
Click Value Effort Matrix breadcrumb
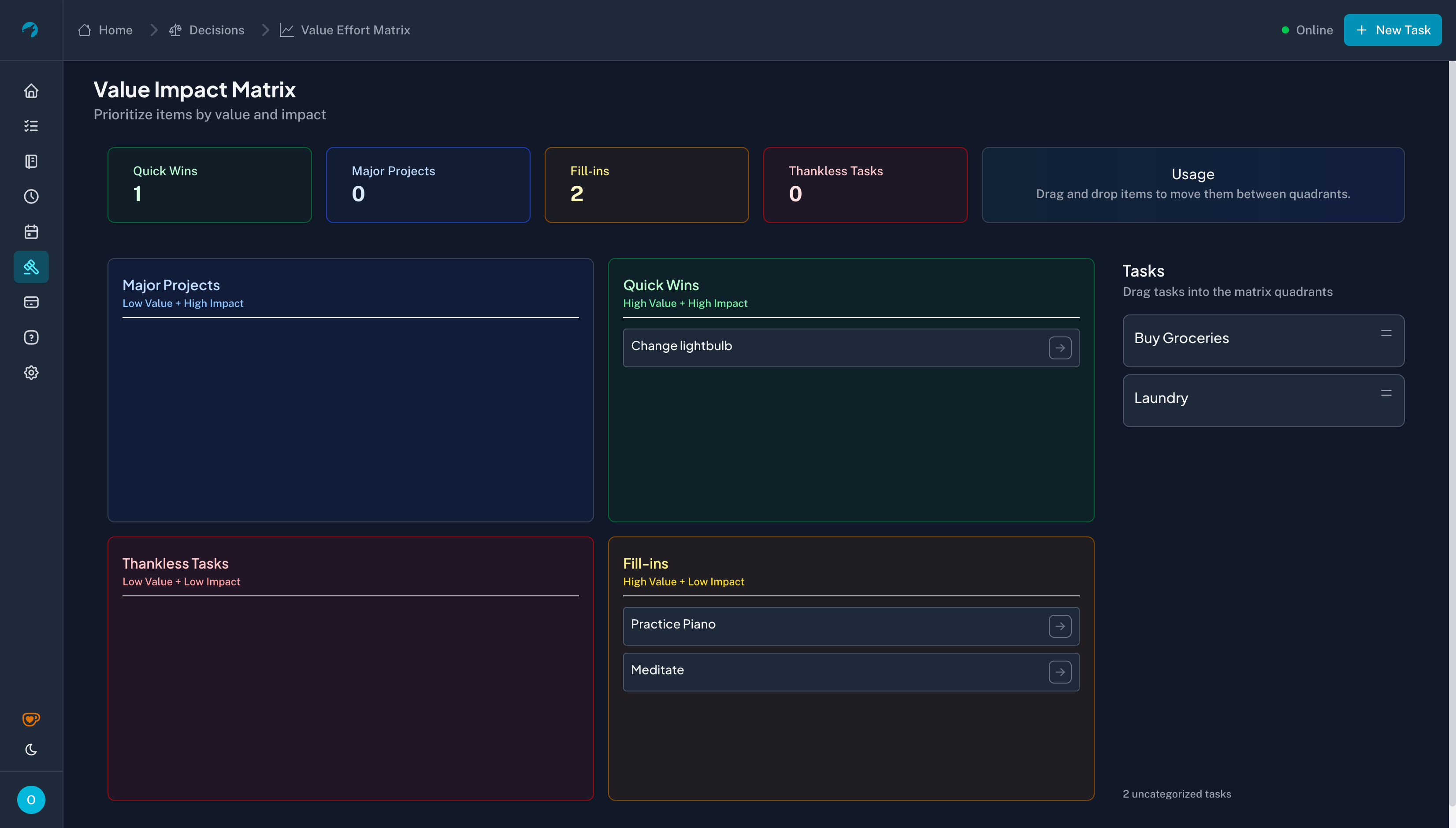(356, 30)
